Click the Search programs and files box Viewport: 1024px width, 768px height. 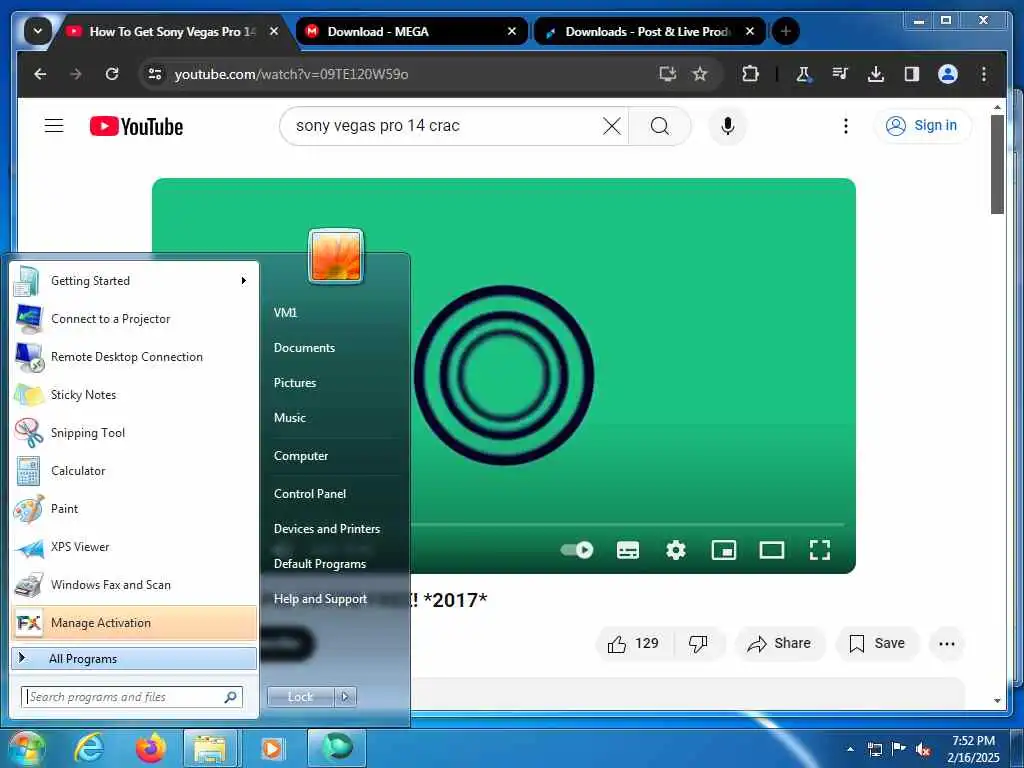(x=132, y=697)
